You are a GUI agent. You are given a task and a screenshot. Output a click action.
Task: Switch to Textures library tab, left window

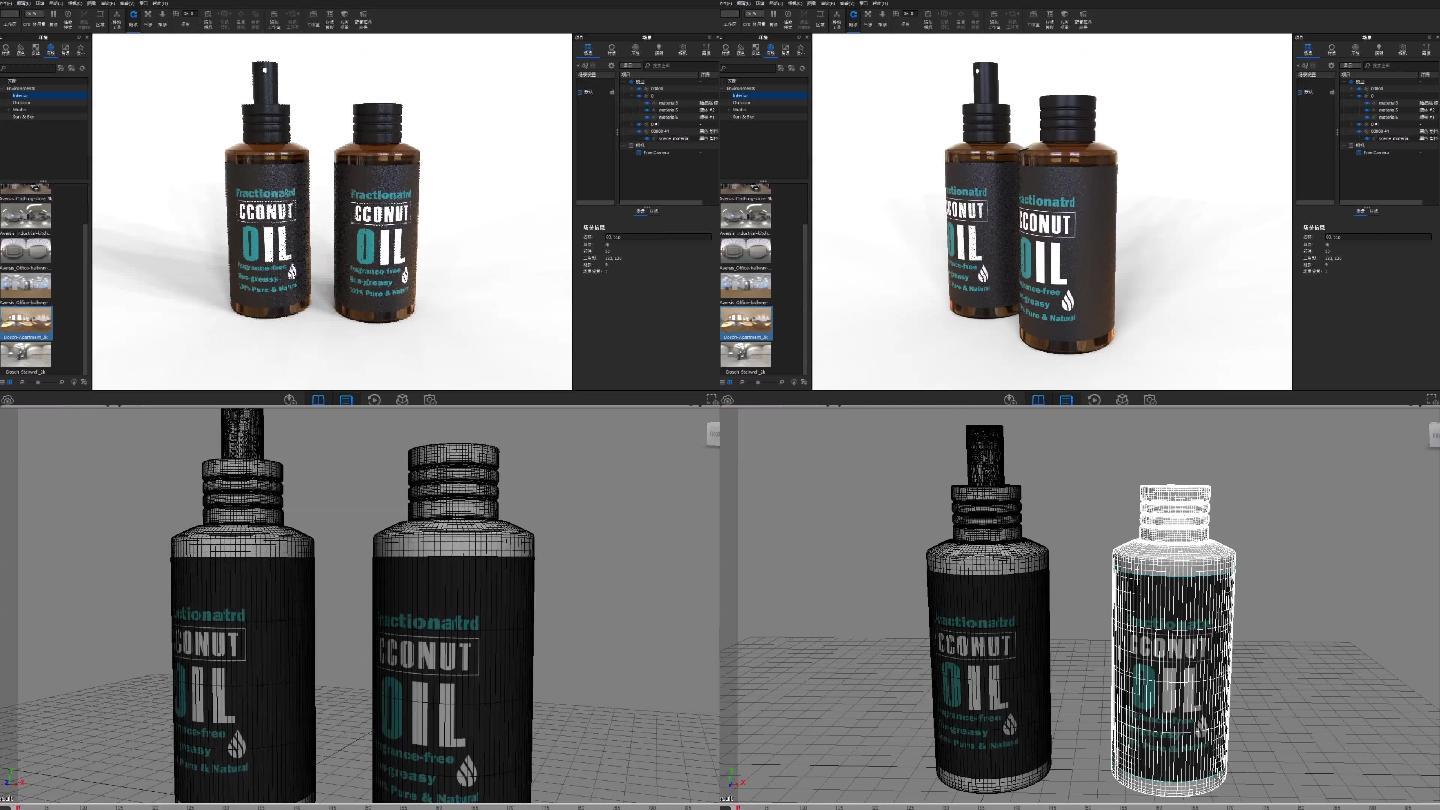(35, 50)
